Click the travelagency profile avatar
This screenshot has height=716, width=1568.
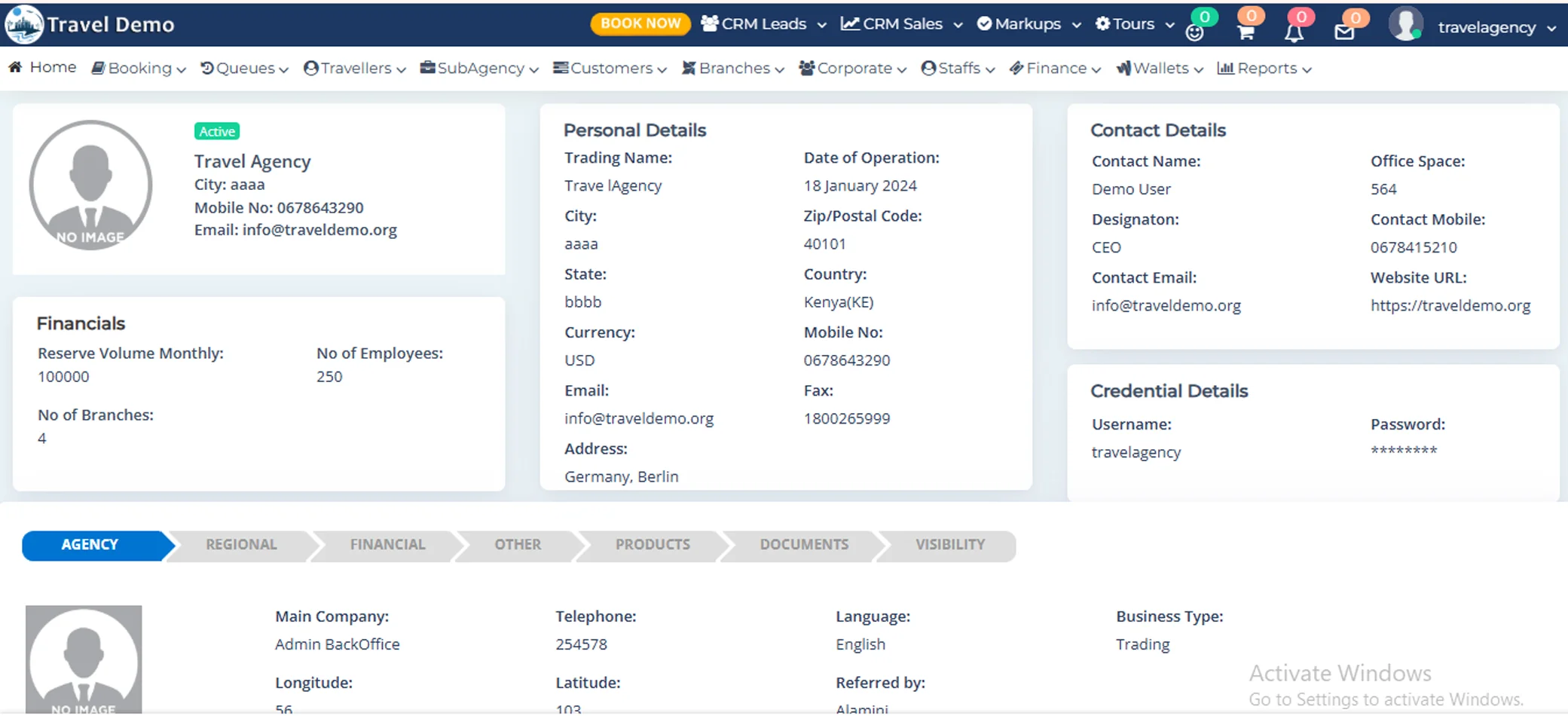click(1406, 23)
